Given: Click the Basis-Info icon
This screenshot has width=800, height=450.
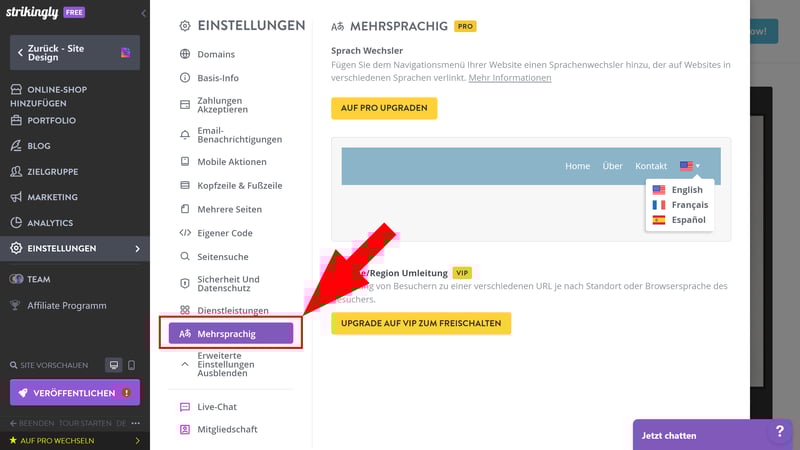Looking at the screenshot, I should point(185,77).
